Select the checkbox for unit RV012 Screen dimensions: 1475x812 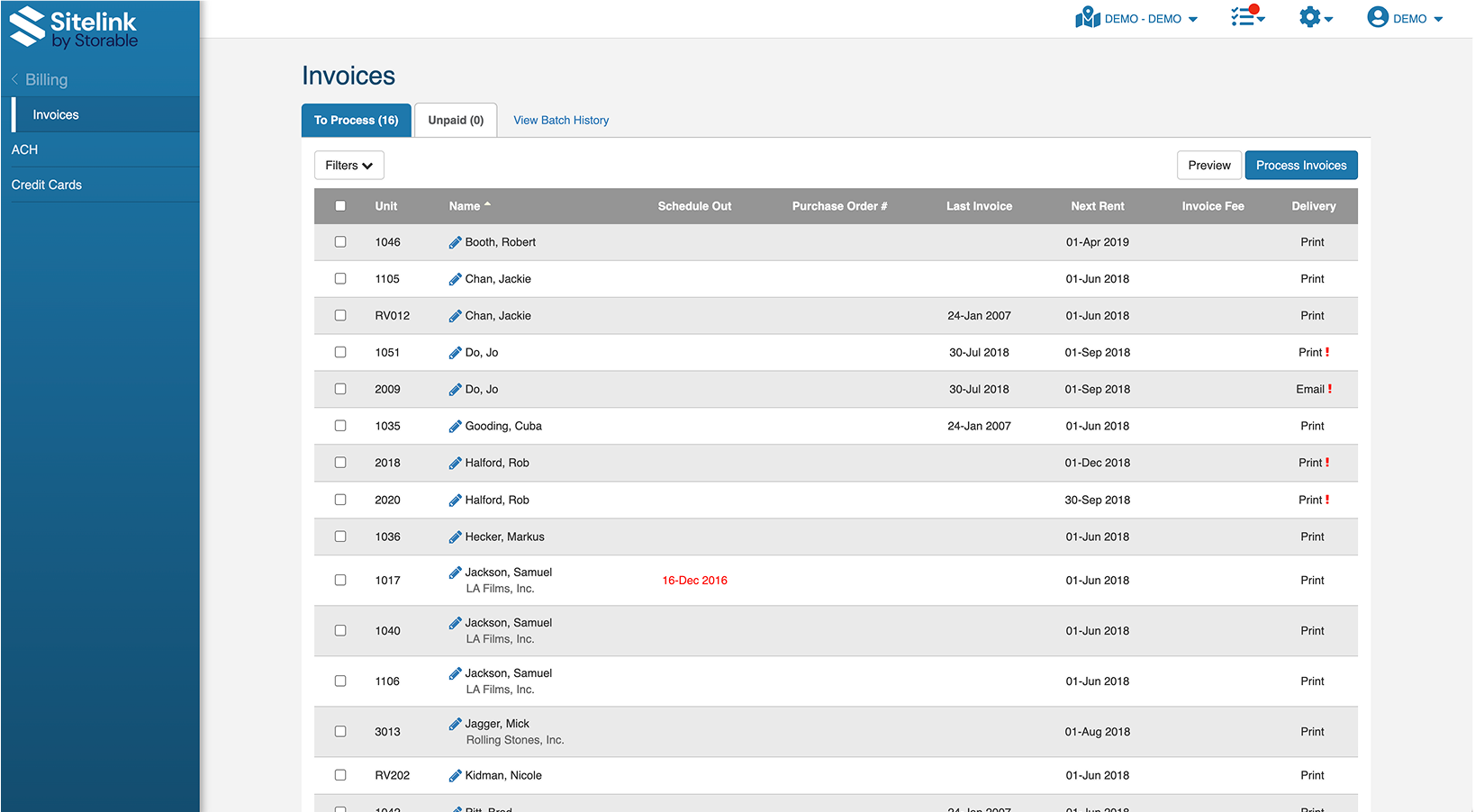coord(340,316)
